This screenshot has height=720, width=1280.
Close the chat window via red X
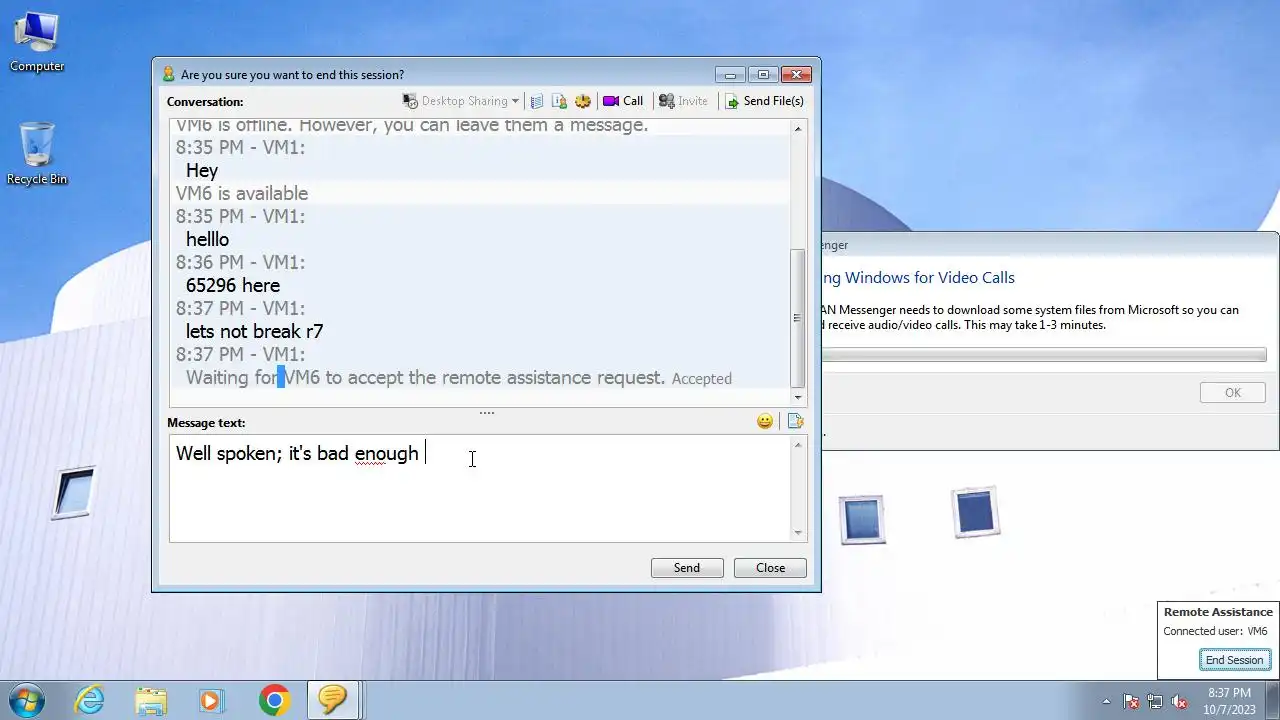(796, 75)
